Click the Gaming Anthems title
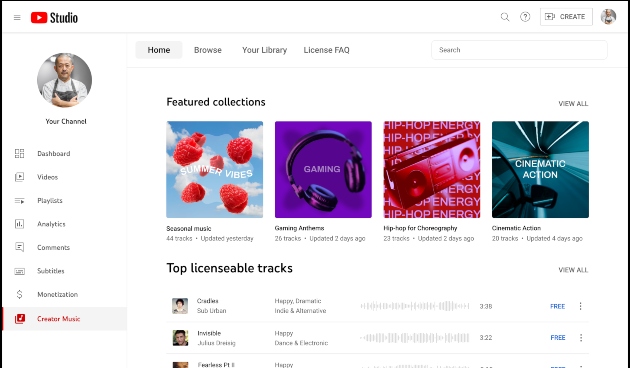This screenshot has height=368, width=630. (x=299, y=228)
